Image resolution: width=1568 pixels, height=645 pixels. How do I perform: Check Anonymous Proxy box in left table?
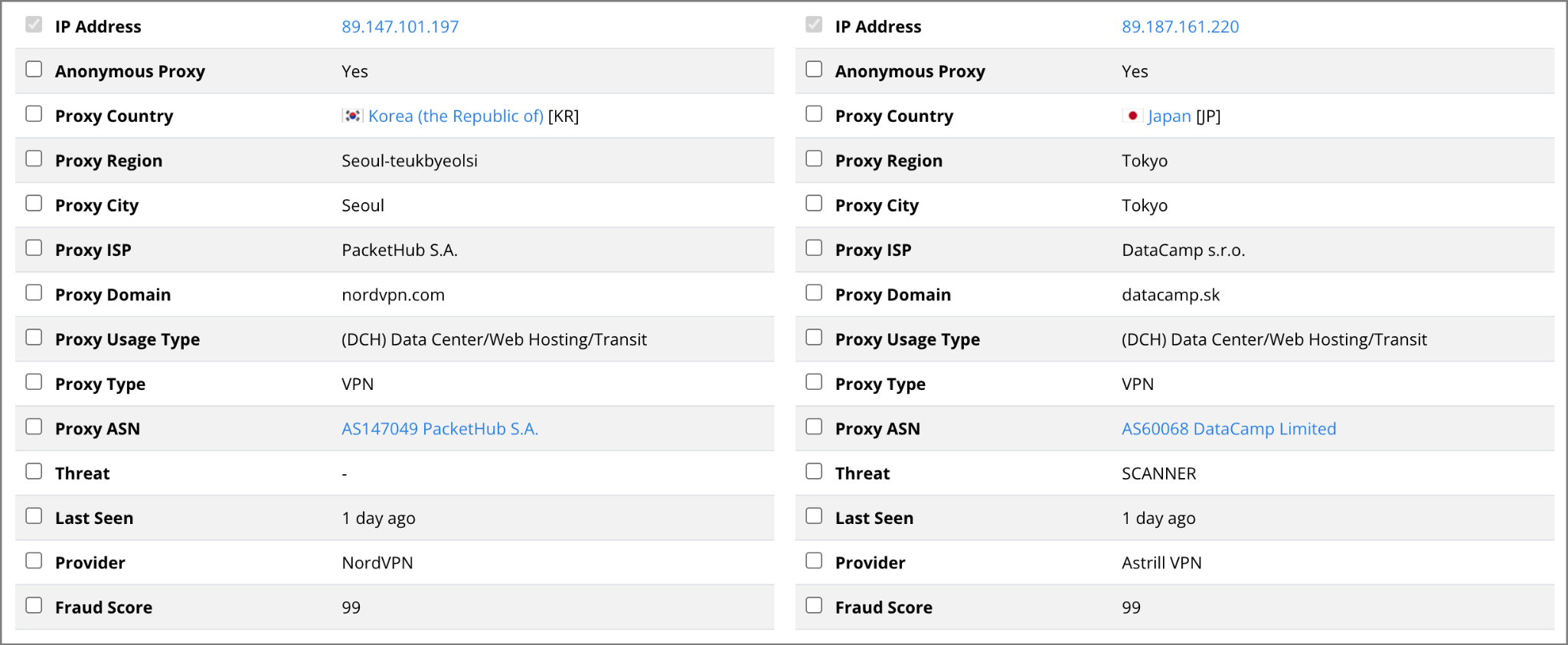click(34, 69)
